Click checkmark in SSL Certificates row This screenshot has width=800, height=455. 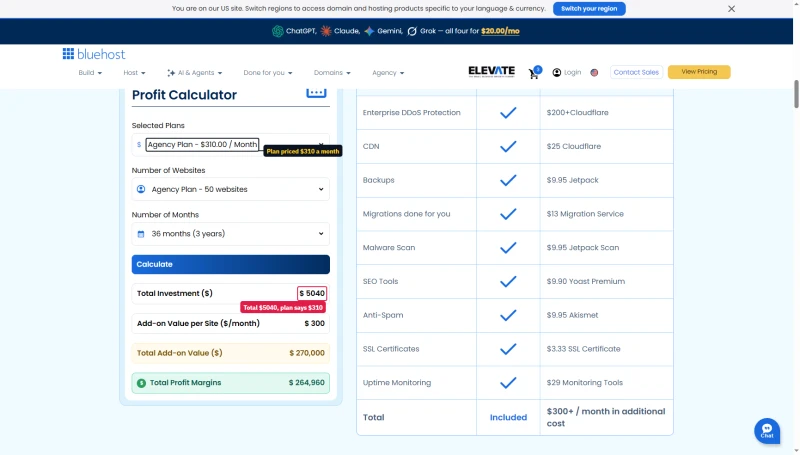point(508,349)
